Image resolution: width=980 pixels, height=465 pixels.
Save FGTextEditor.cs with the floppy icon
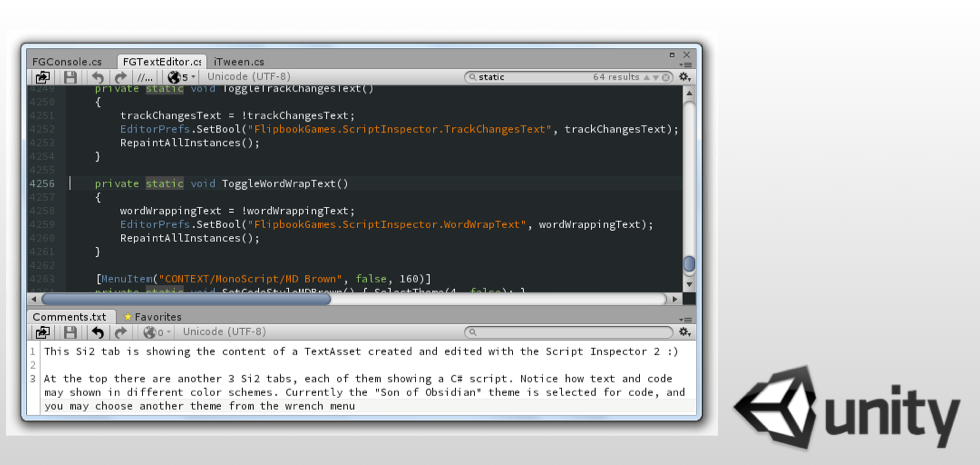tap(71, 78)
